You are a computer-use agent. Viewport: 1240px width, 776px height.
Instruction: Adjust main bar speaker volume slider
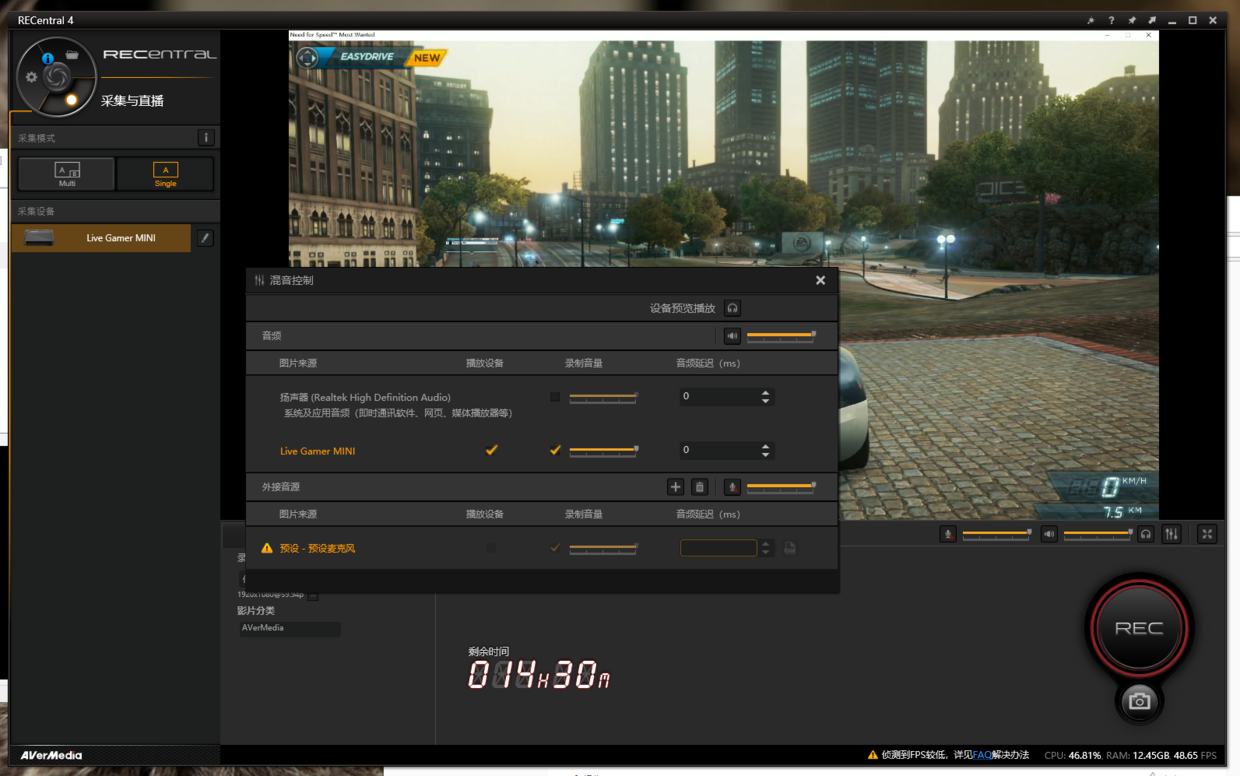point(1098,534)
